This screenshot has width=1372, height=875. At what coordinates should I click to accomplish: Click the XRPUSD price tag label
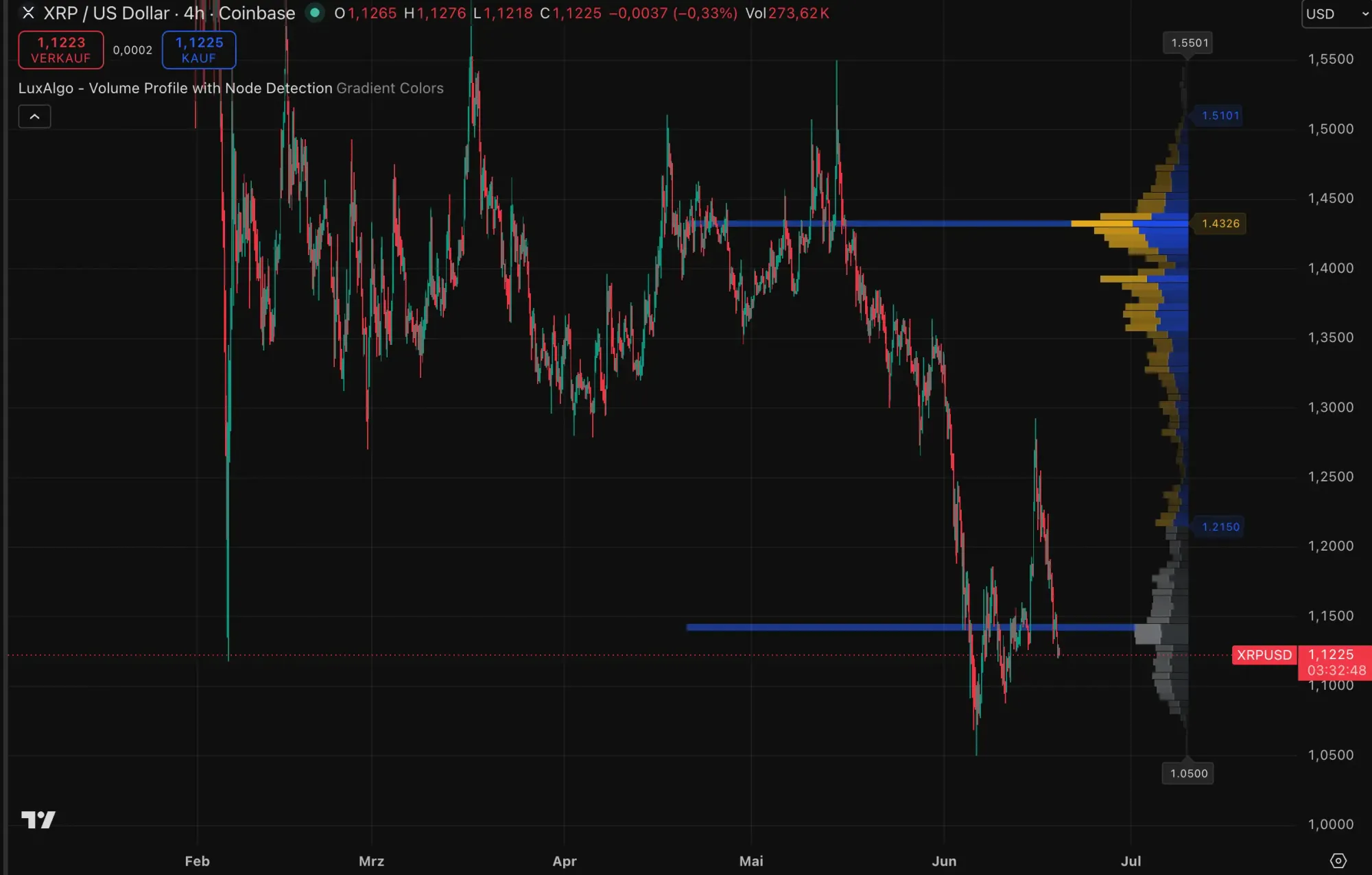(1264, 655)
